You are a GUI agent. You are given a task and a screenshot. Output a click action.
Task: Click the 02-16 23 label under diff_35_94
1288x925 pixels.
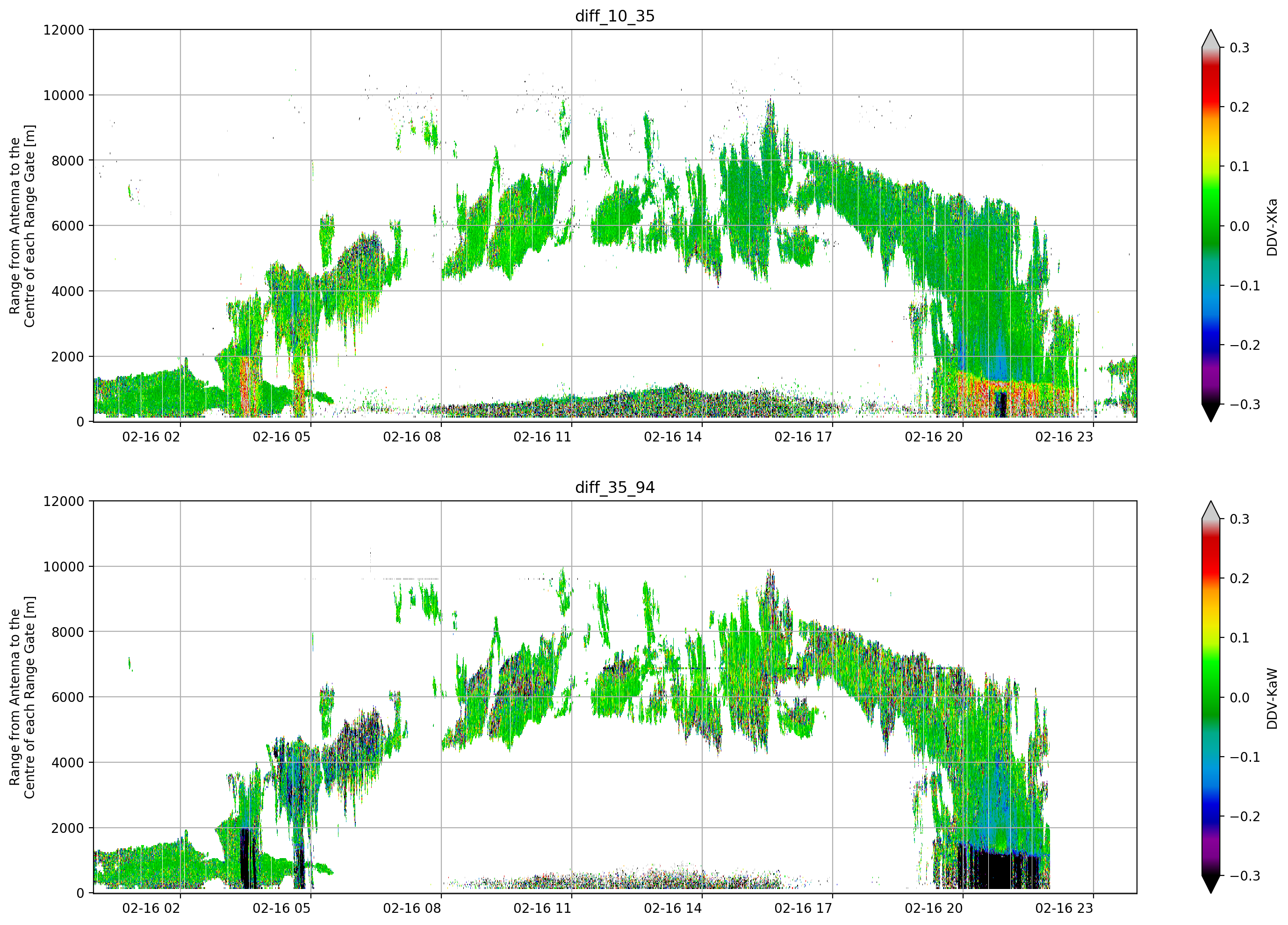click(1064, 909)
